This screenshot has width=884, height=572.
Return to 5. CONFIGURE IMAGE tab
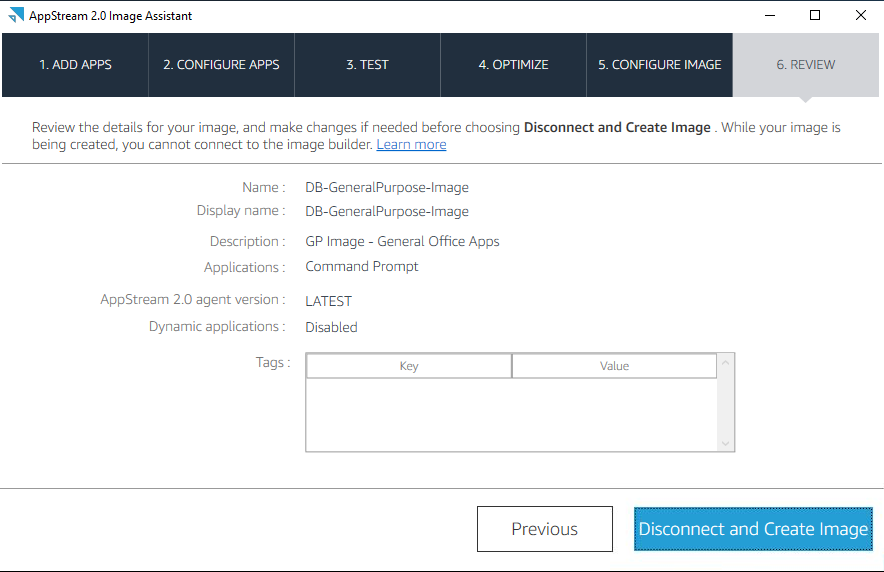(x=660, y=65)
